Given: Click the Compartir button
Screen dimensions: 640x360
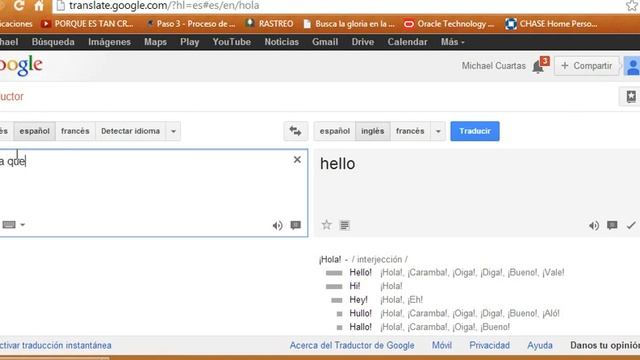Looking at the screenshot, I should pos(587,66).
